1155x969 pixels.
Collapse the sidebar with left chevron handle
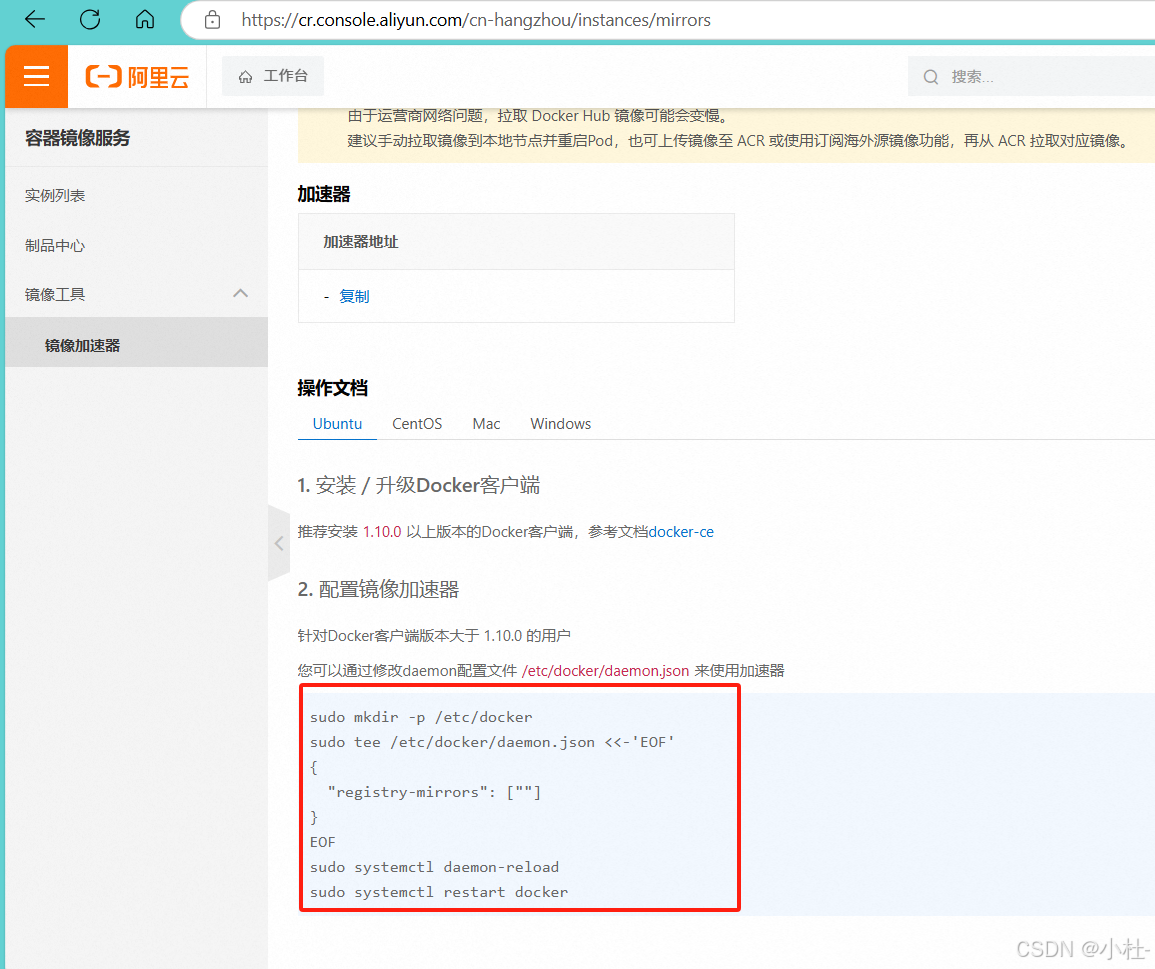(279, 544)
